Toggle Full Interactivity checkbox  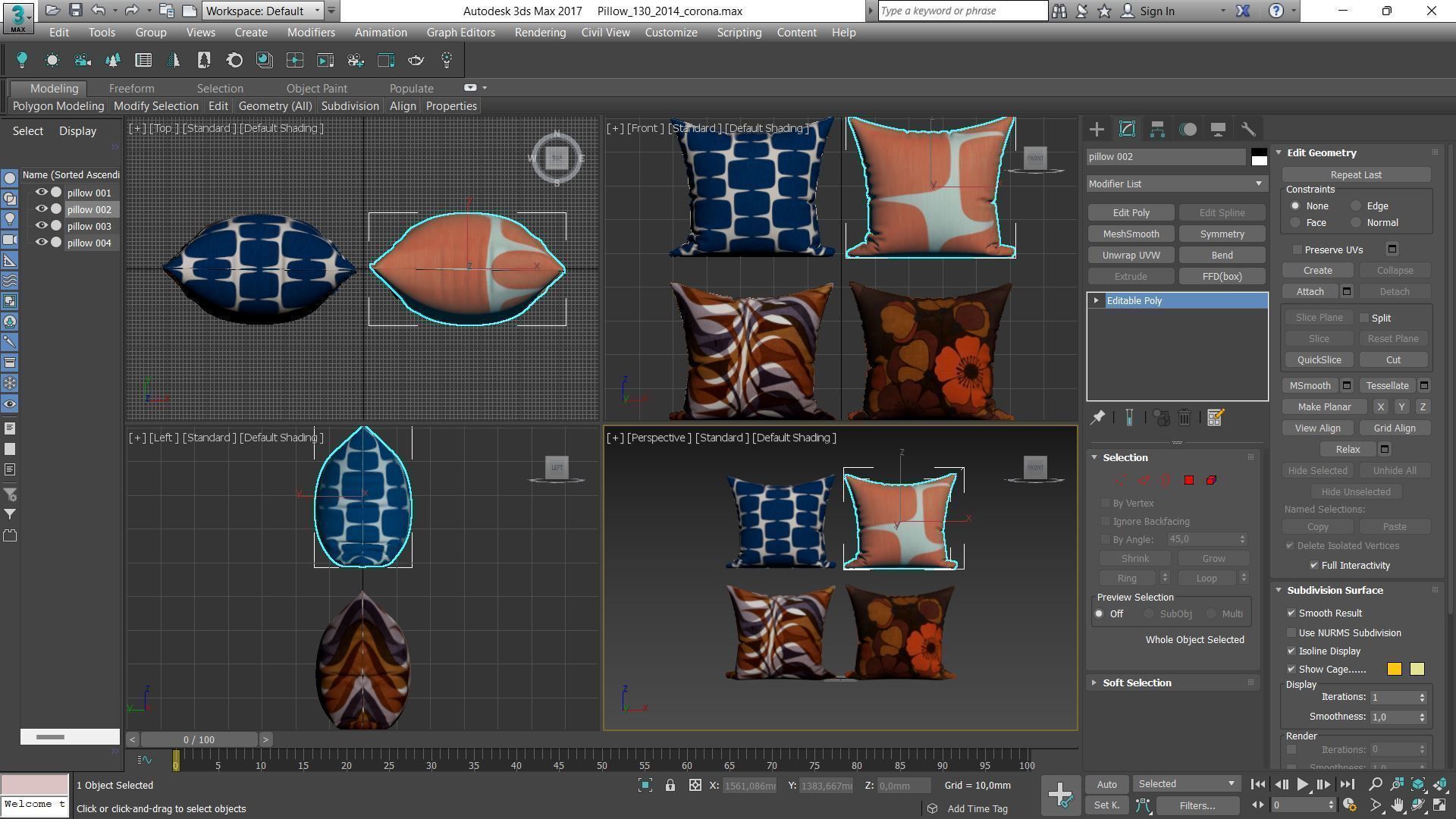click(x=1314, y=566)
